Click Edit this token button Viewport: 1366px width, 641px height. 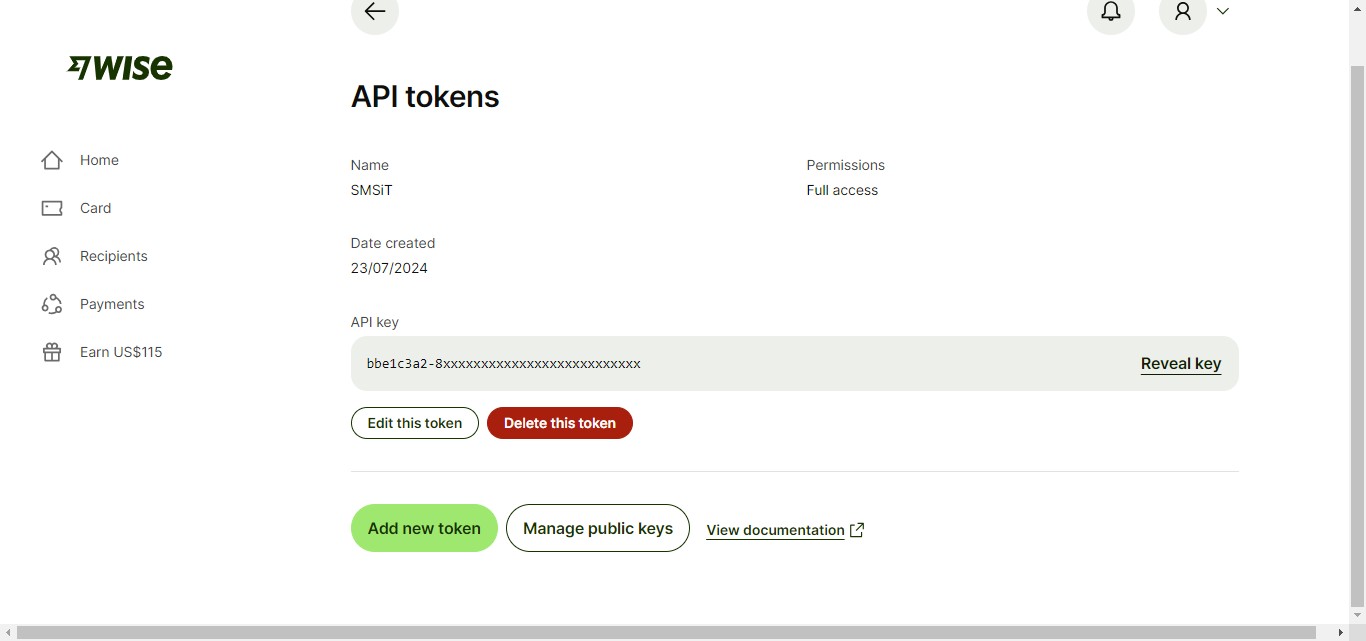pyautogui.click(x=414, y=423)
